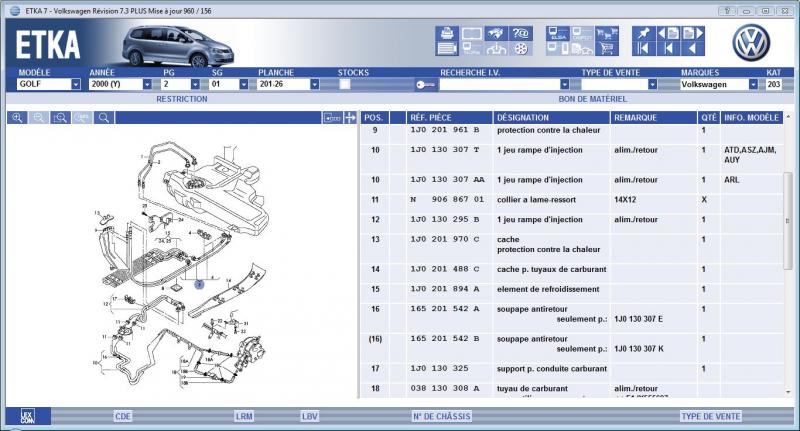
Task: Jump to first illustration icon
Action: (x=643, y=49)
